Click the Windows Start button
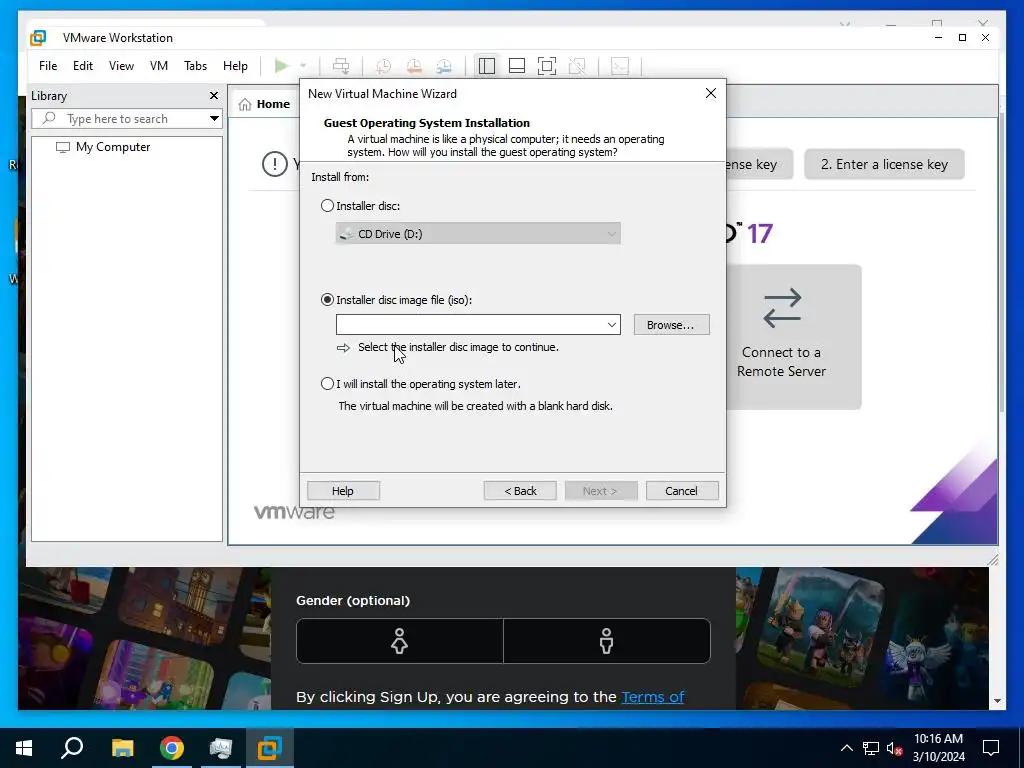This screenshot has width=1024, height=768. [x=24, y=748]
